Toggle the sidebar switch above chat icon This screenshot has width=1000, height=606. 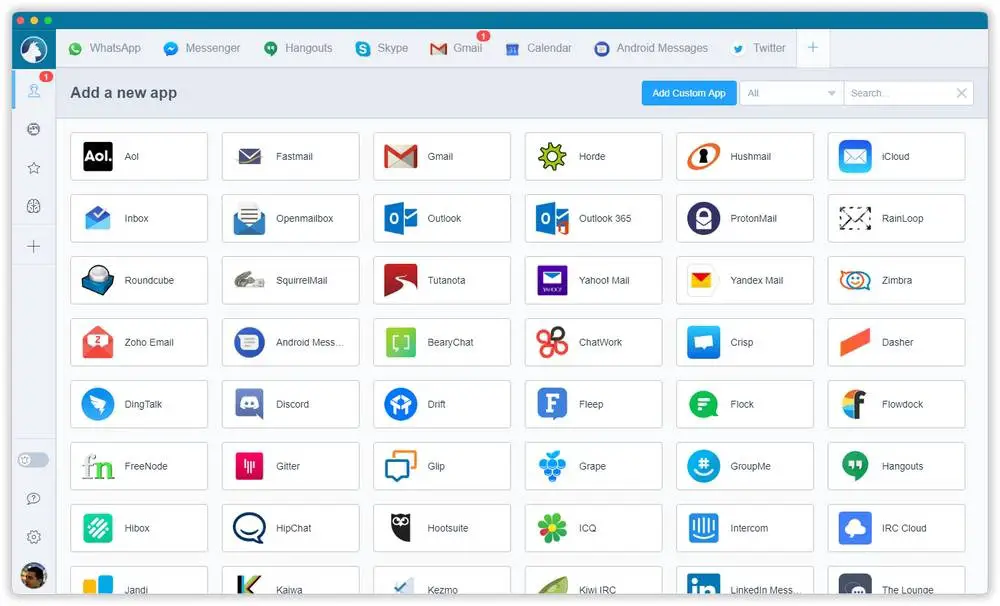click(x=33, y=460)
